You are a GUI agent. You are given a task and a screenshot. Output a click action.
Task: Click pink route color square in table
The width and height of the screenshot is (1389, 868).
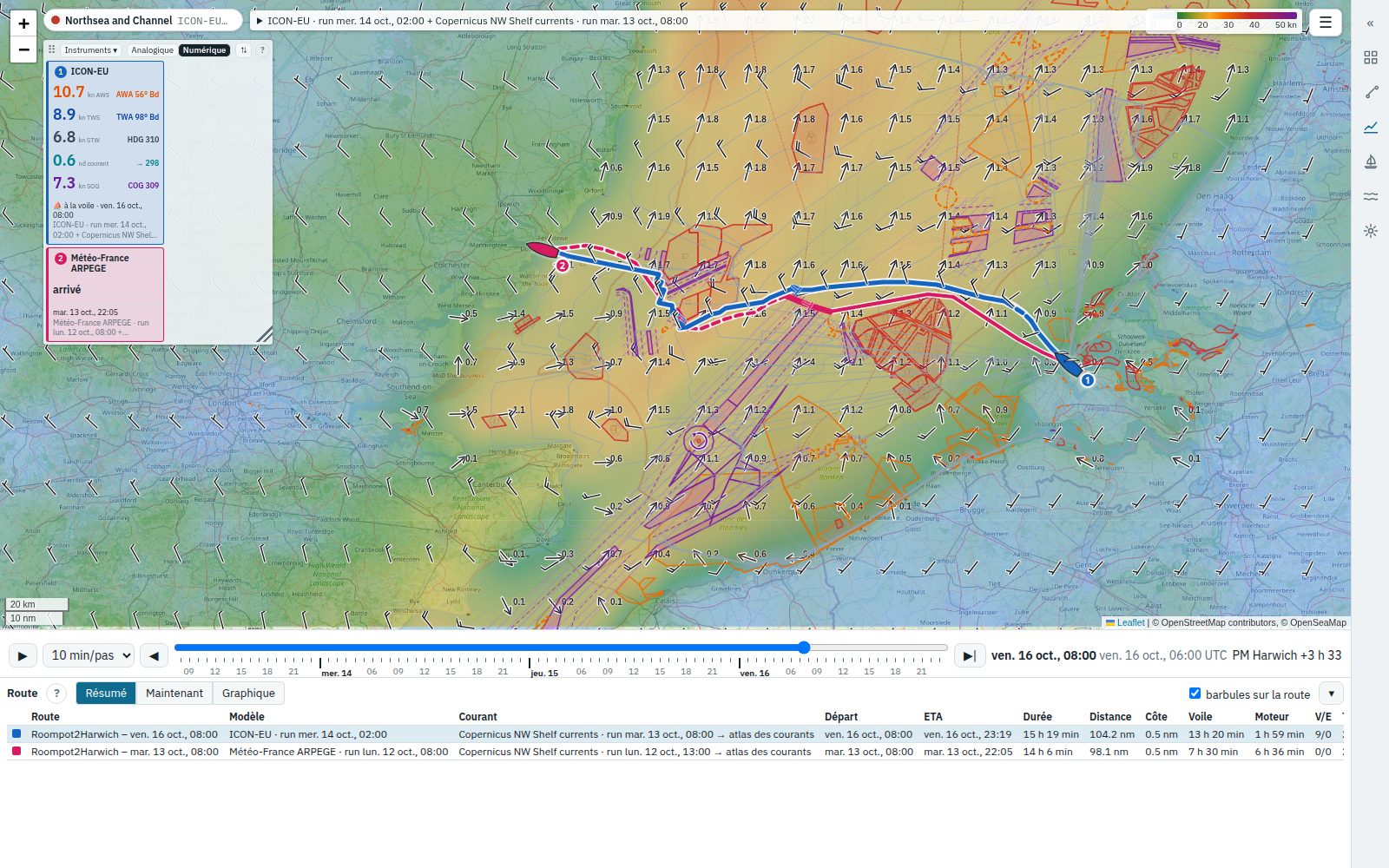[16, 751]
